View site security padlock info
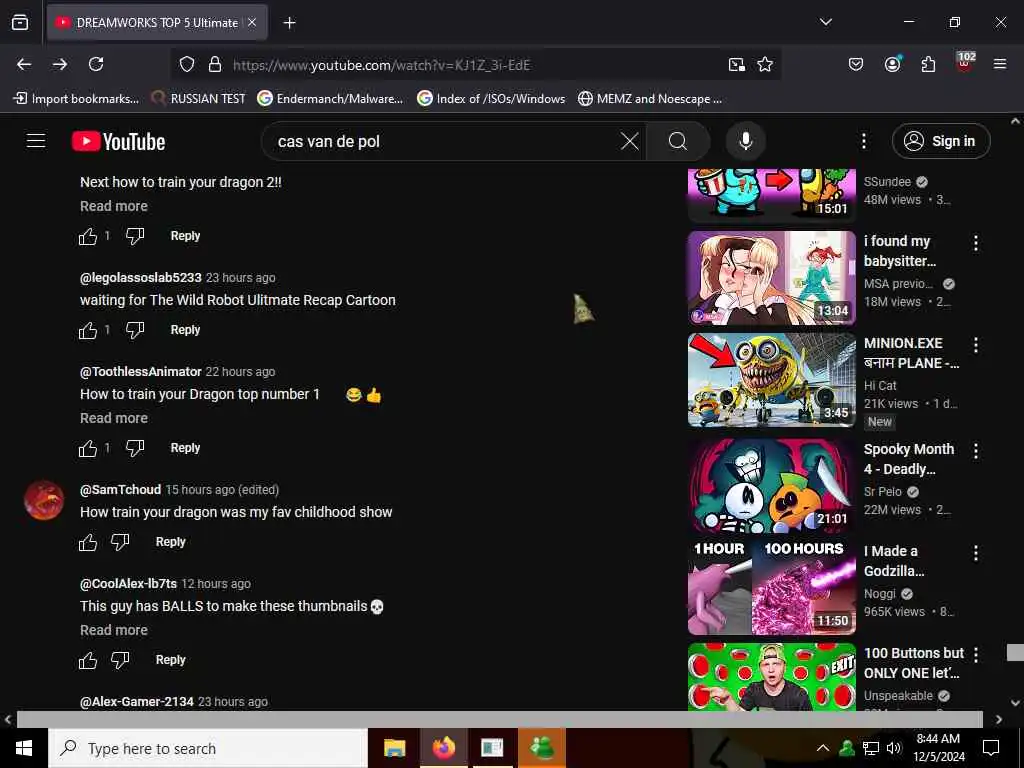 pyautogui.click(x=215, y=65)
